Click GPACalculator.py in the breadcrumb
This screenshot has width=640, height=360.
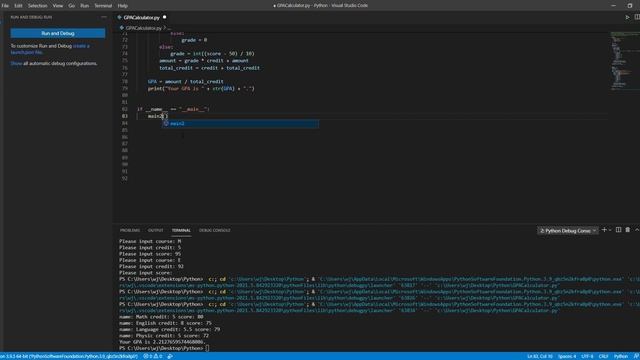143,28
